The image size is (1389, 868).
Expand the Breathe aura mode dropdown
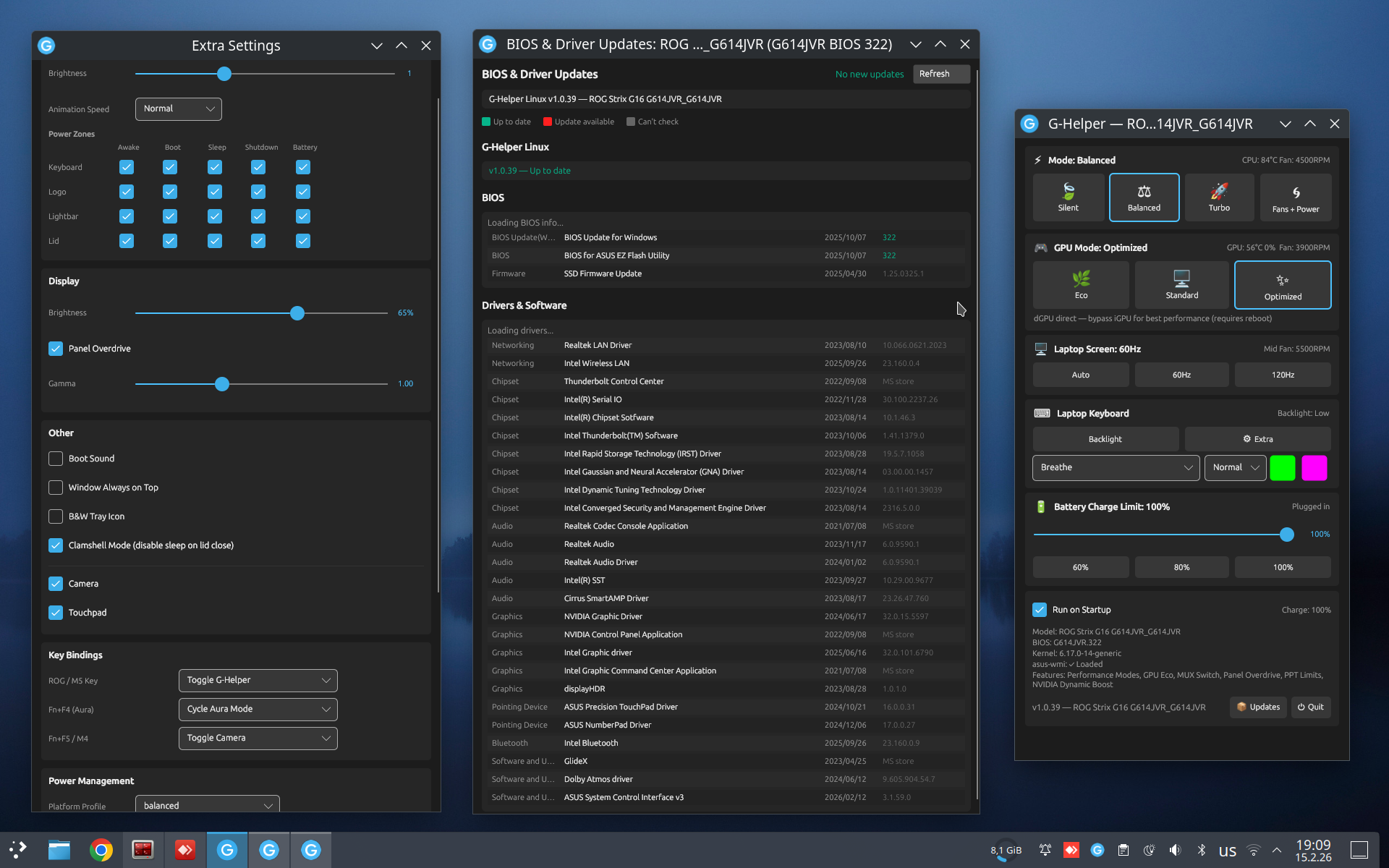coord(1116,467)
